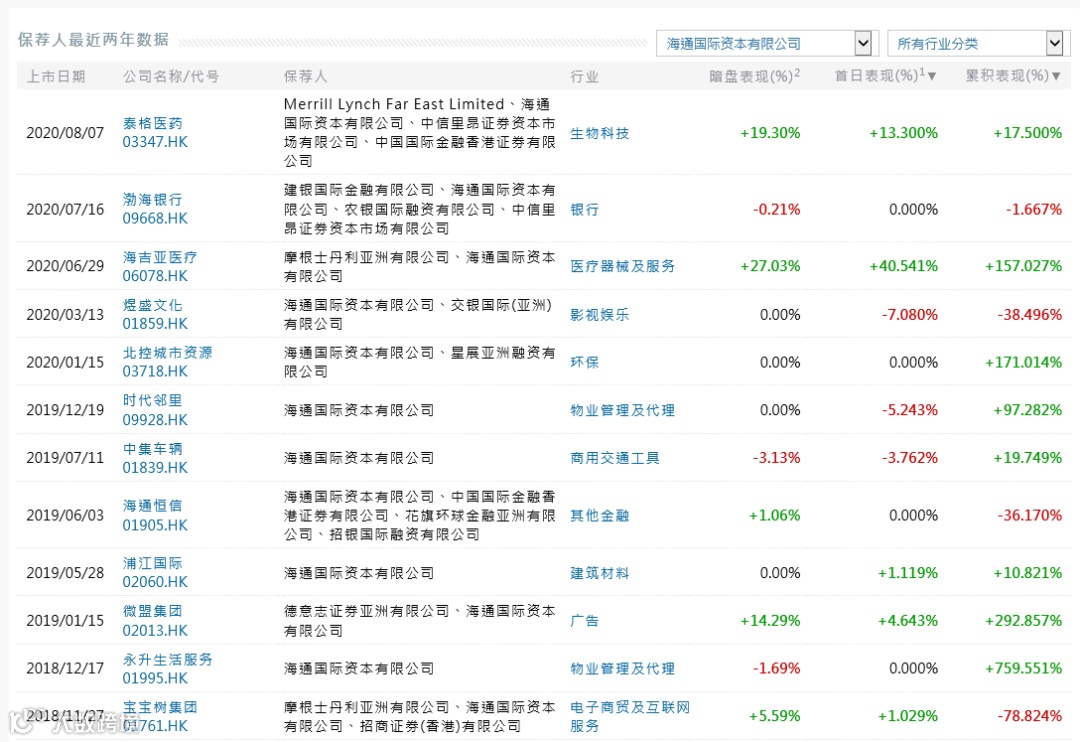This screenshot has height=742, width=1080.
Task: Click the +13.300% first-day value
Action: 903,133
